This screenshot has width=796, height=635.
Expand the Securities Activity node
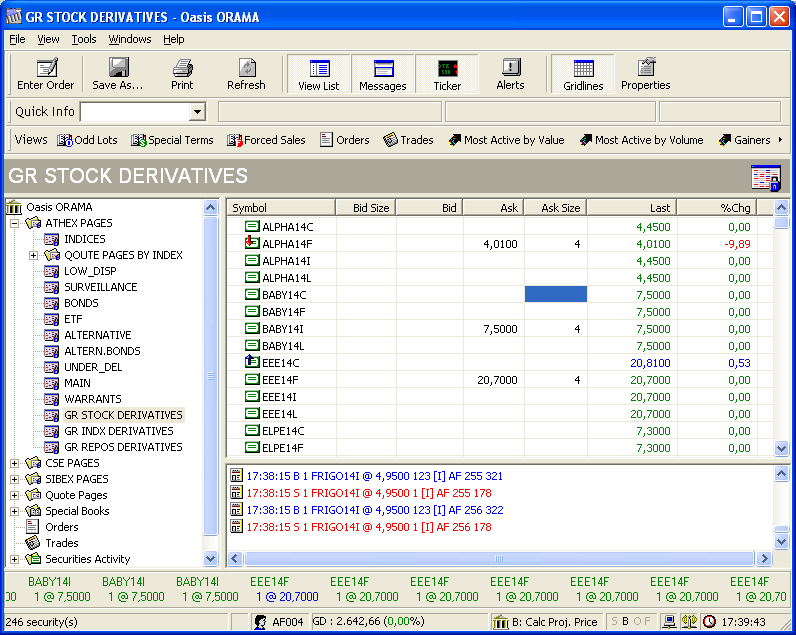(15, 559)
